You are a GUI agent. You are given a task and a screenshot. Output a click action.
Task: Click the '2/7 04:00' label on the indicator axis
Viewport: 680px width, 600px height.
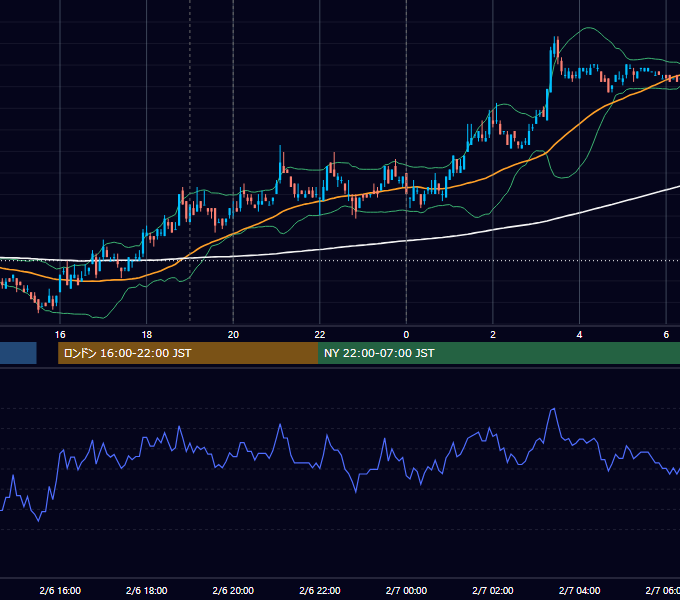pyautogui.click(x=579, y=590)
